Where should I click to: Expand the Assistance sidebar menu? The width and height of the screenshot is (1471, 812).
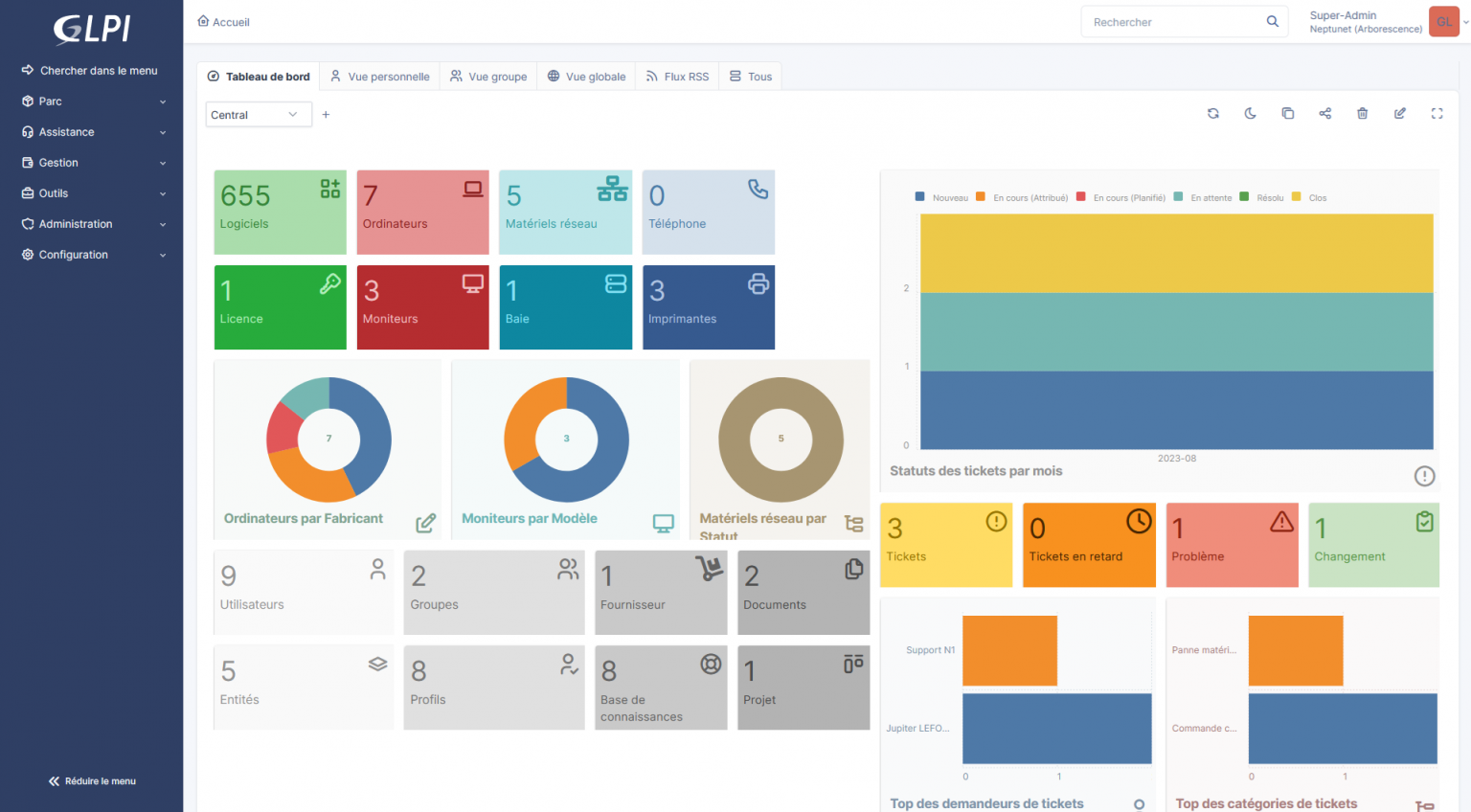tap(94, 132)
